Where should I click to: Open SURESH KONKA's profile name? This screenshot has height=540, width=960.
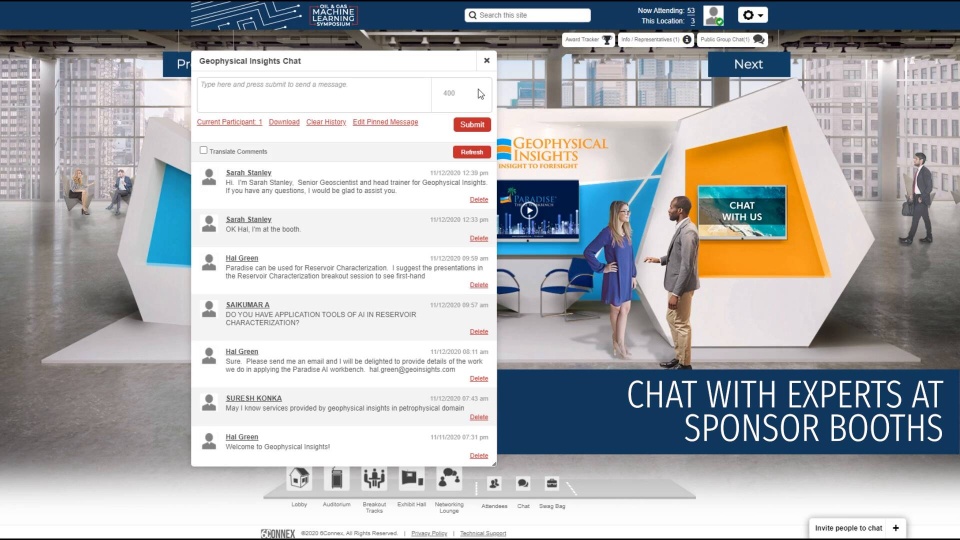pyautogui.click(x=253, y=398)
